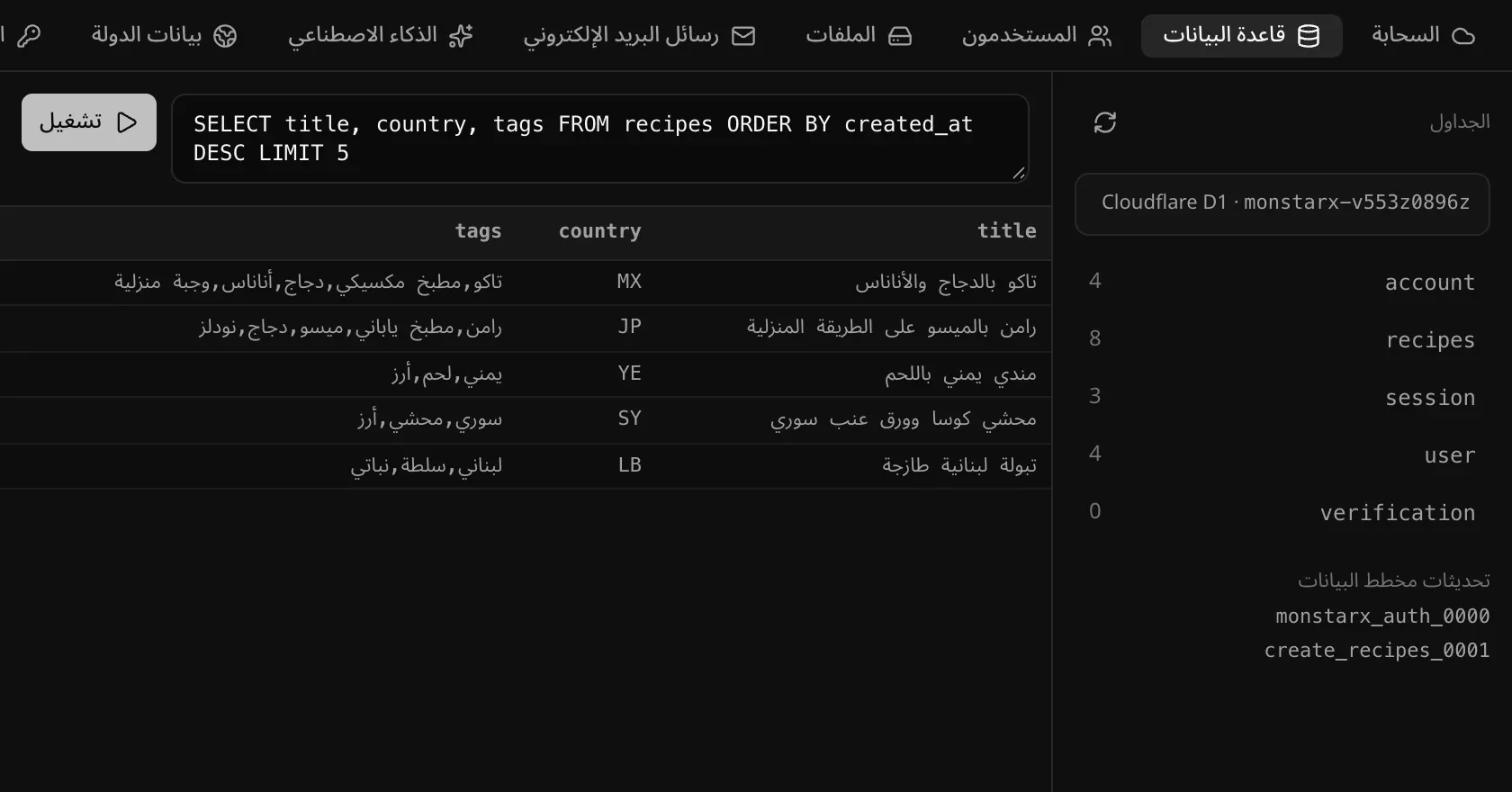The image size is (1512, 792).
Task: Select the تبولة لبنانية طازجة cell
Action: pyautogui.click(x=959, y=465)
